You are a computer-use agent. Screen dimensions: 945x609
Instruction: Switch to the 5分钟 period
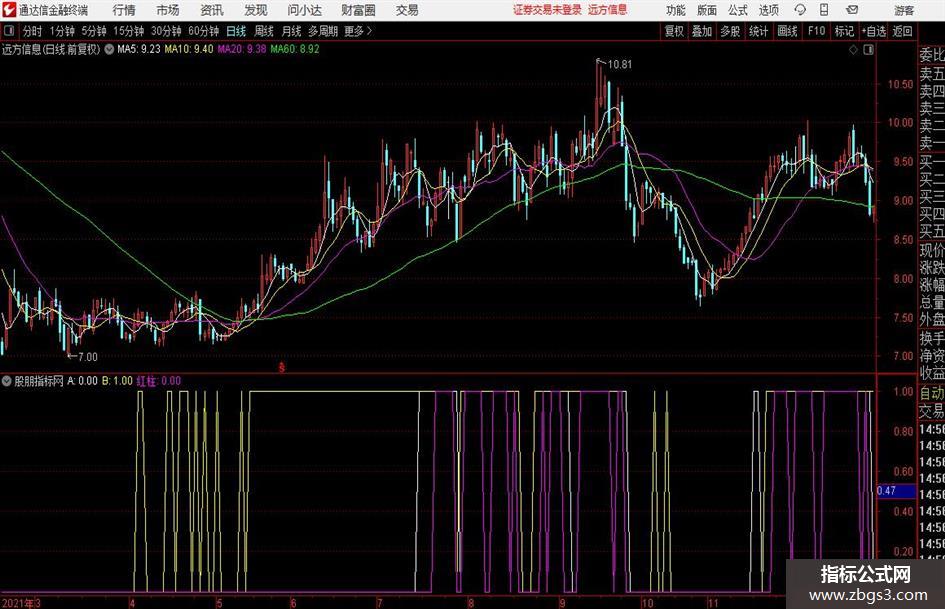coord(94,31)
